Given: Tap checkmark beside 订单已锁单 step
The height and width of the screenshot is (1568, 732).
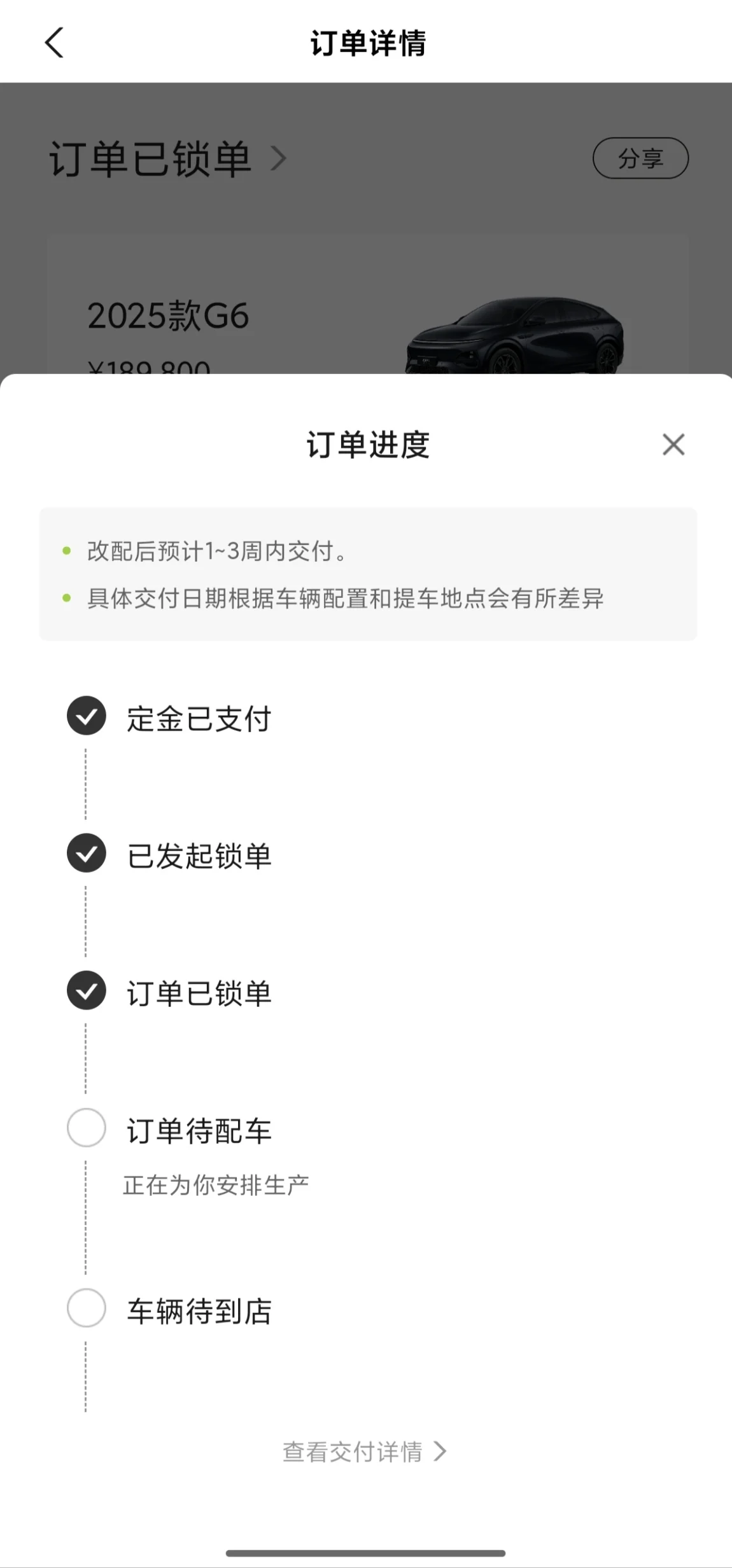Looking at the screenshot, I should 87,990.
